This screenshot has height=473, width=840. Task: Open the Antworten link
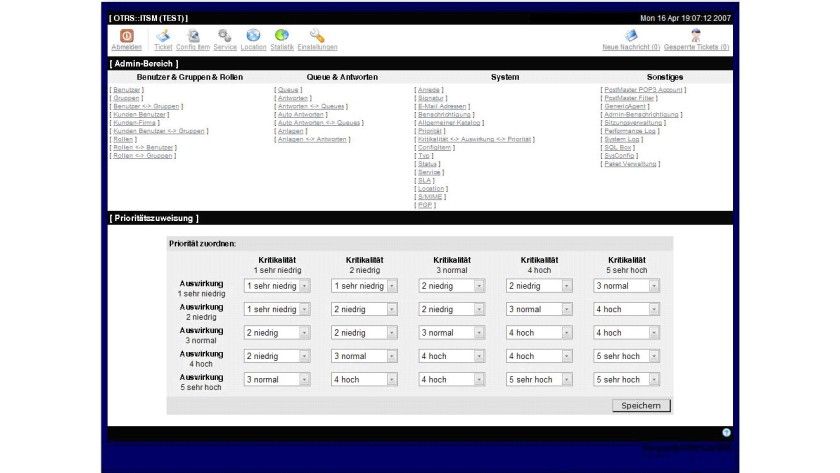coord(293,98)
